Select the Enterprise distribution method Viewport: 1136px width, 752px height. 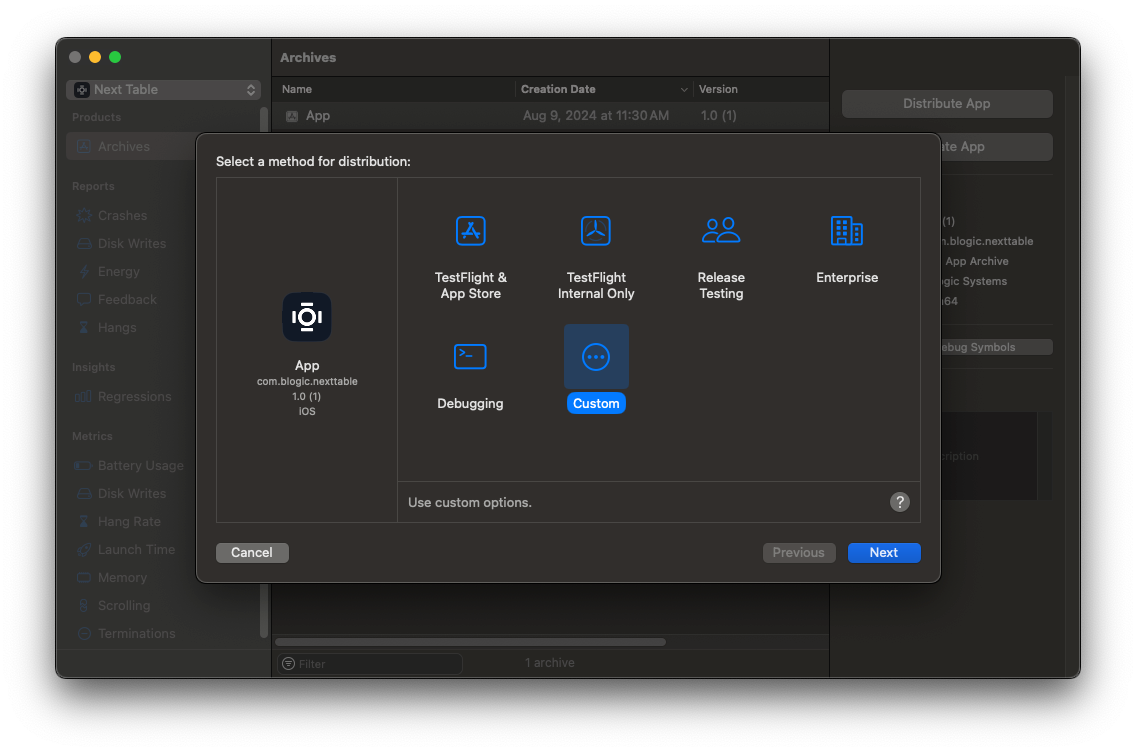(x=846, y=245)
